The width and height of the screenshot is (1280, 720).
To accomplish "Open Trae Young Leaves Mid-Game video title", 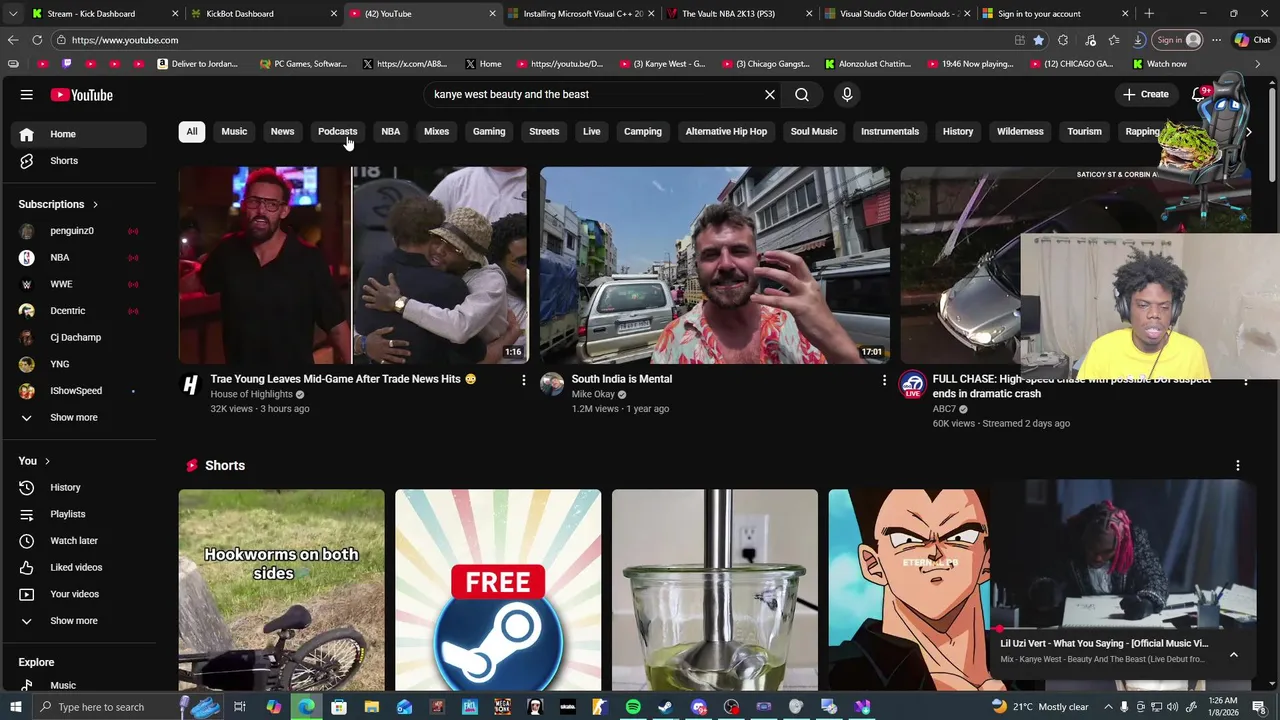I will [x=343, y=379].
